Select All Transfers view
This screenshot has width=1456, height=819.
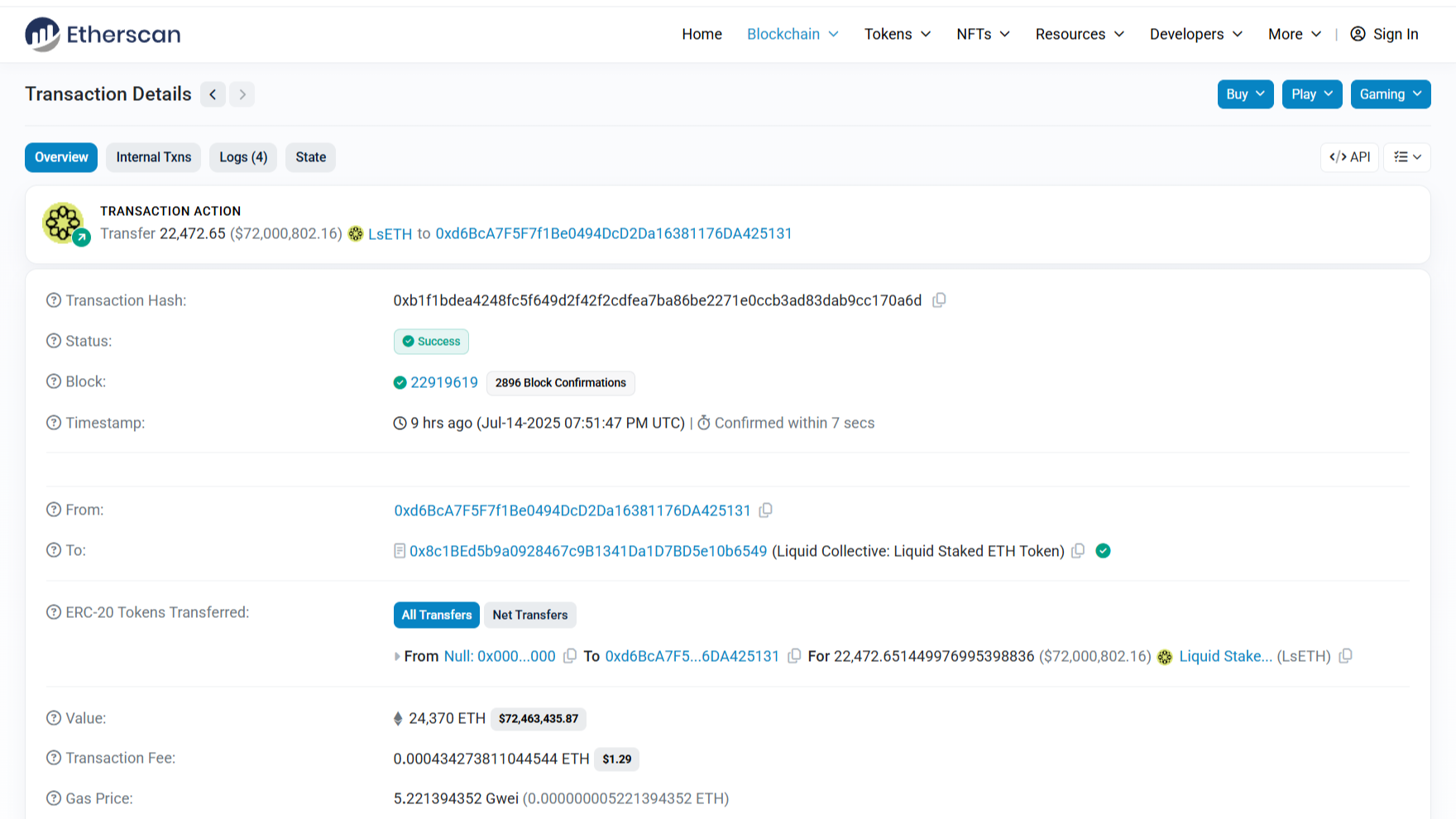437,615
